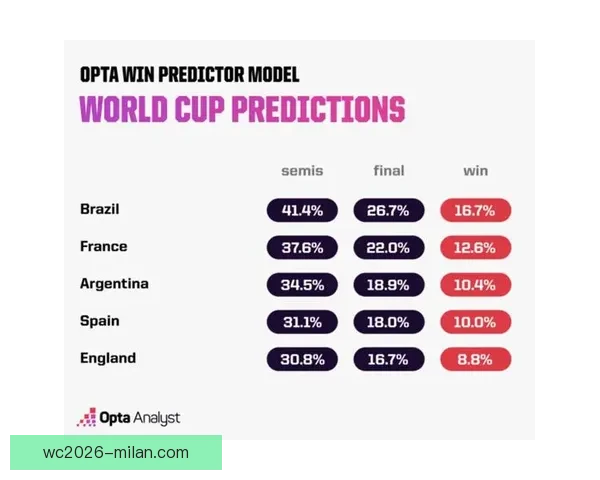
Task: Click Spain's 18.0% final pill
Action: 389,322
